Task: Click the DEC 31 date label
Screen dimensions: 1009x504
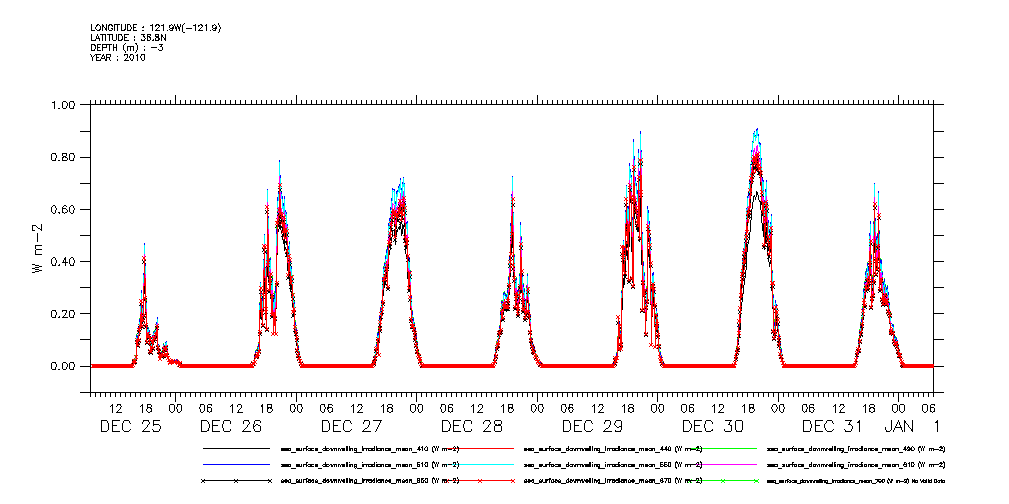Action: (833, 426)
